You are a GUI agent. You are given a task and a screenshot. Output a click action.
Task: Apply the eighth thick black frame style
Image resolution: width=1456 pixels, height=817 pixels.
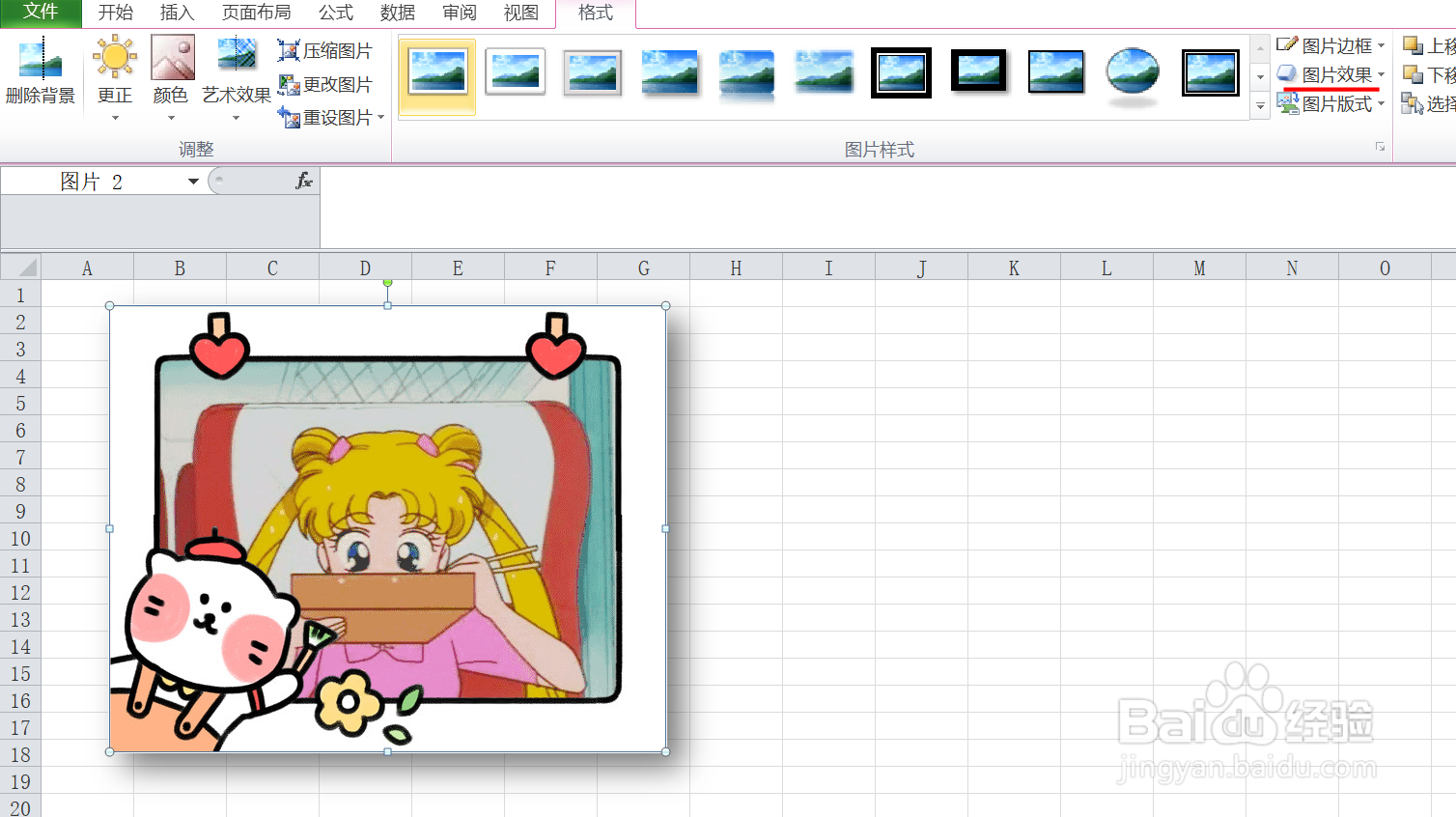(x=978, y=70)
